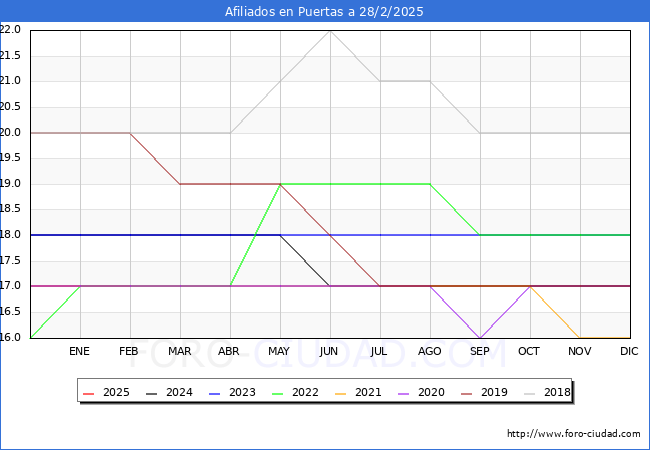650x450 pixels.
Task: Click the 2021 orange legend swatch
Action: pyautogui.click(x=341, y=393)
